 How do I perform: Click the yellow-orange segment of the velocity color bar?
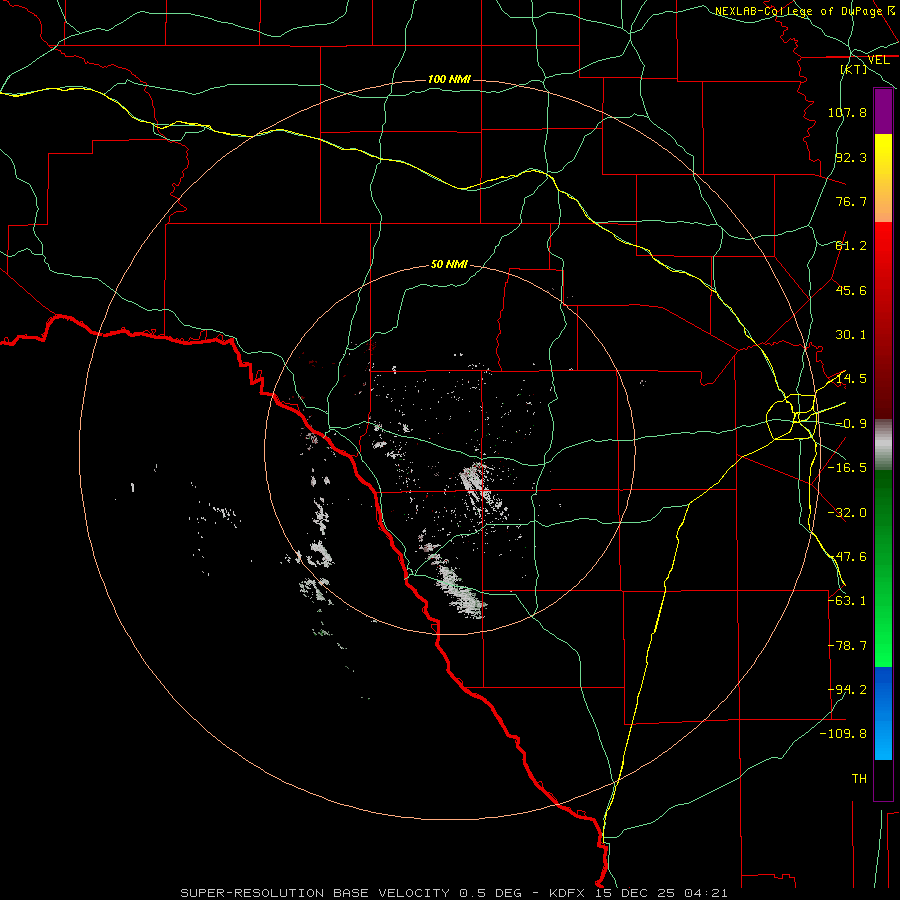click(x=883, y=178)
